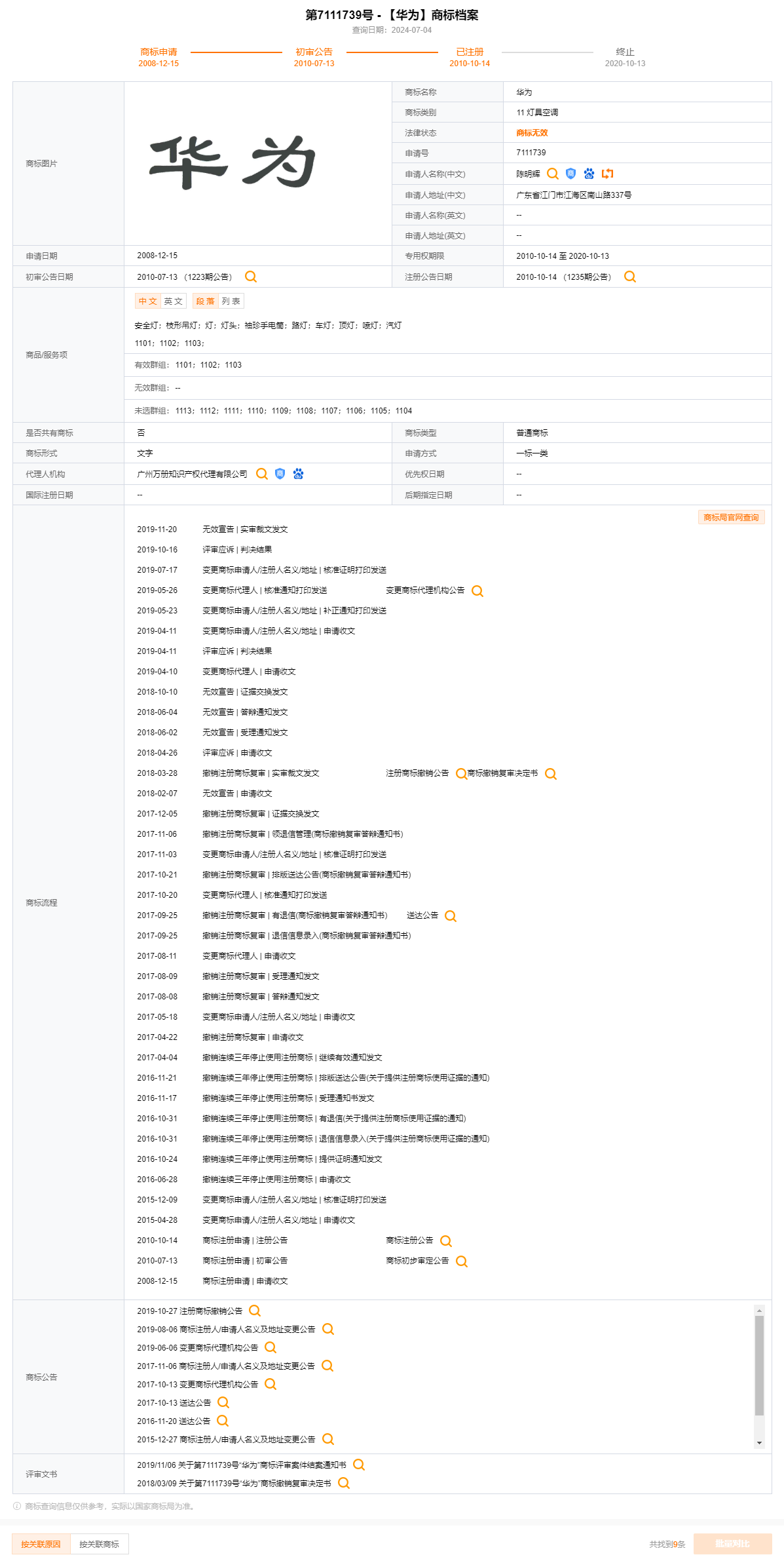
Task: Show goods in 列表 view
Action: [231, 301]
